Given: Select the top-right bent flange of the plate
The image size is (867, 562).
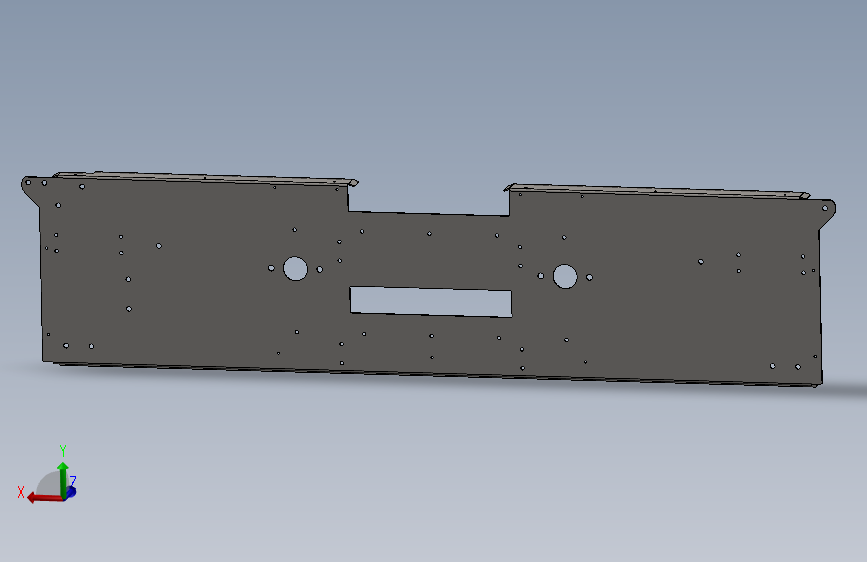Looking at the screenshot, I should pos(657,191).
